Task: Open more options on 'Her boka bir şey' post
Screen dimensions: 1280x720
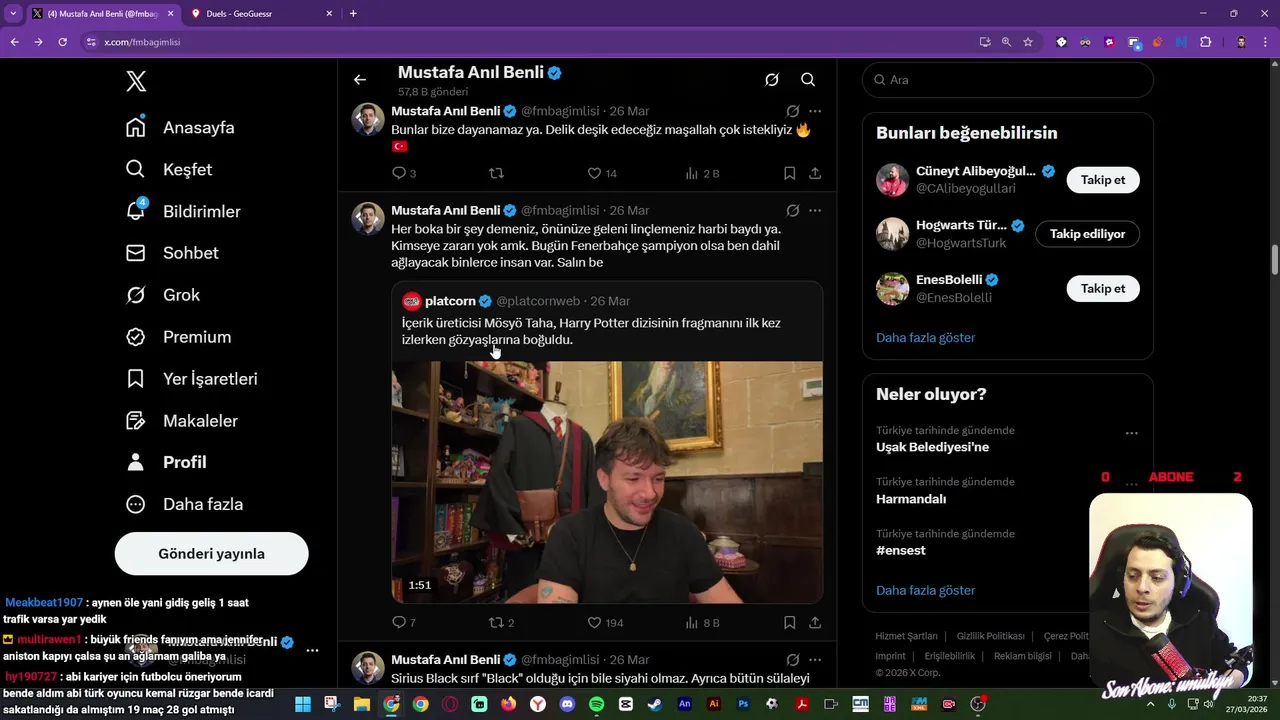Action: [815, 211]
